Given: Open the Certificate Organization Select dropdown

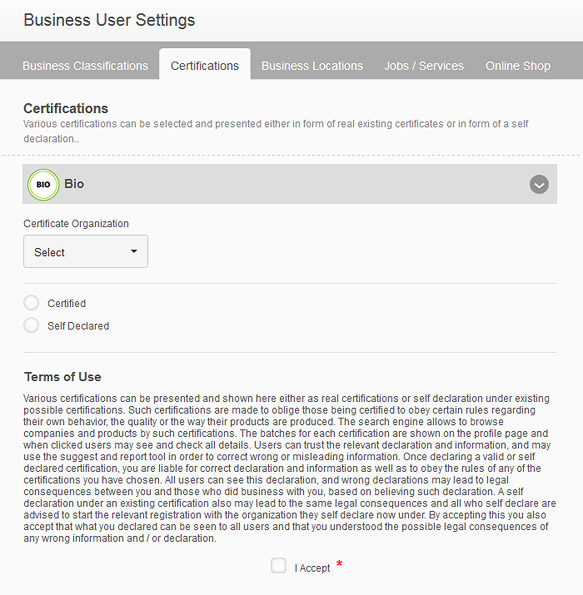Looking at the screenshot, I should click(x=85, y=251).
